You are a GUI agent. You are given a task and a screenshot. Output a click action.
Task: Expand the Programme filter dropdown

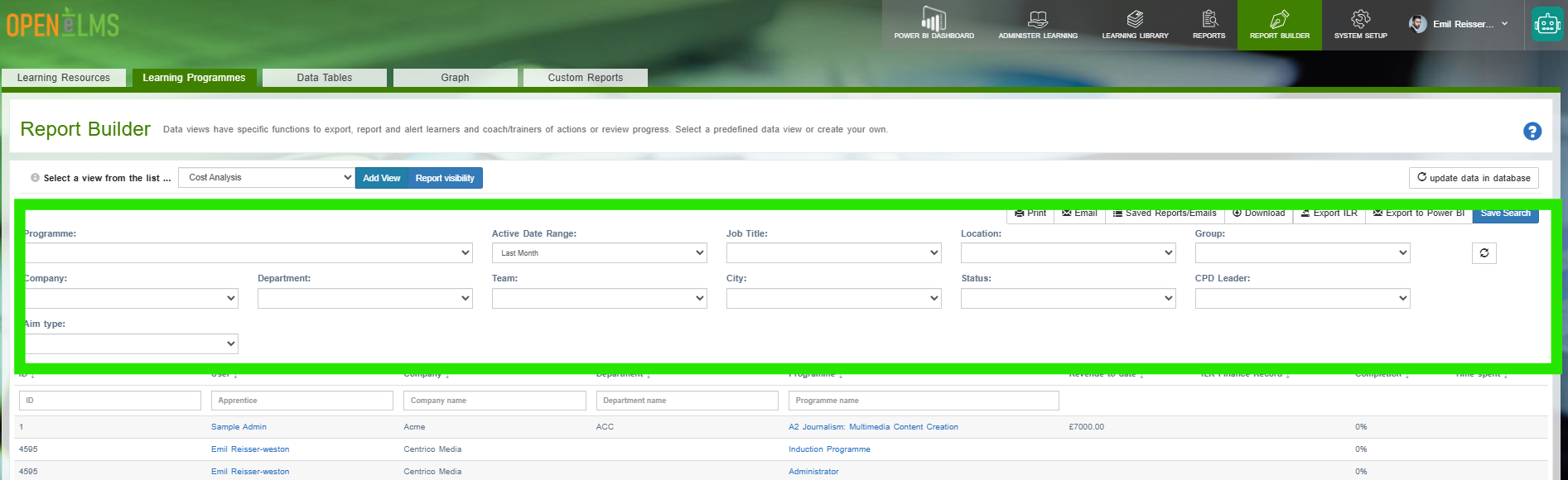[x=248, y=253]
